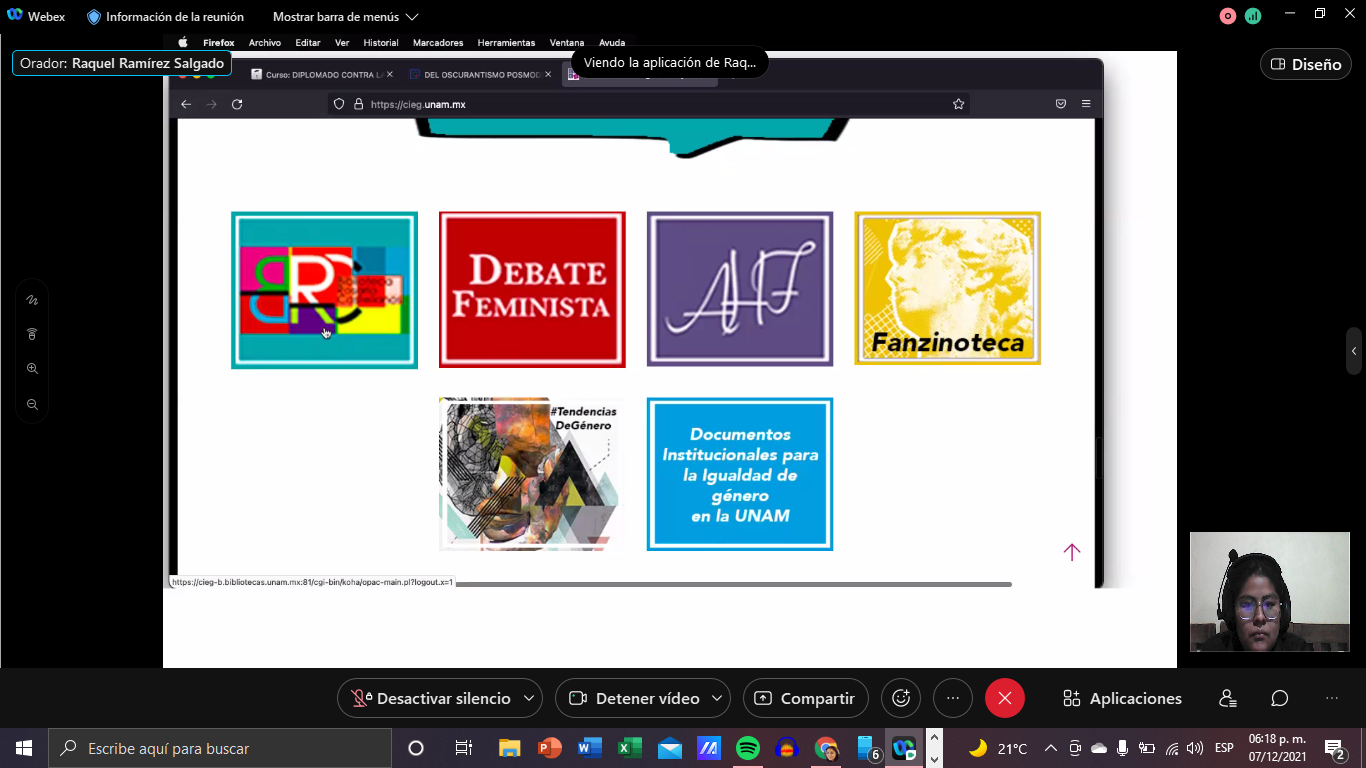Click the Pocket save icon in Firefox
The width and height of the screenshot is (1366, 768).
point(1061,104)
